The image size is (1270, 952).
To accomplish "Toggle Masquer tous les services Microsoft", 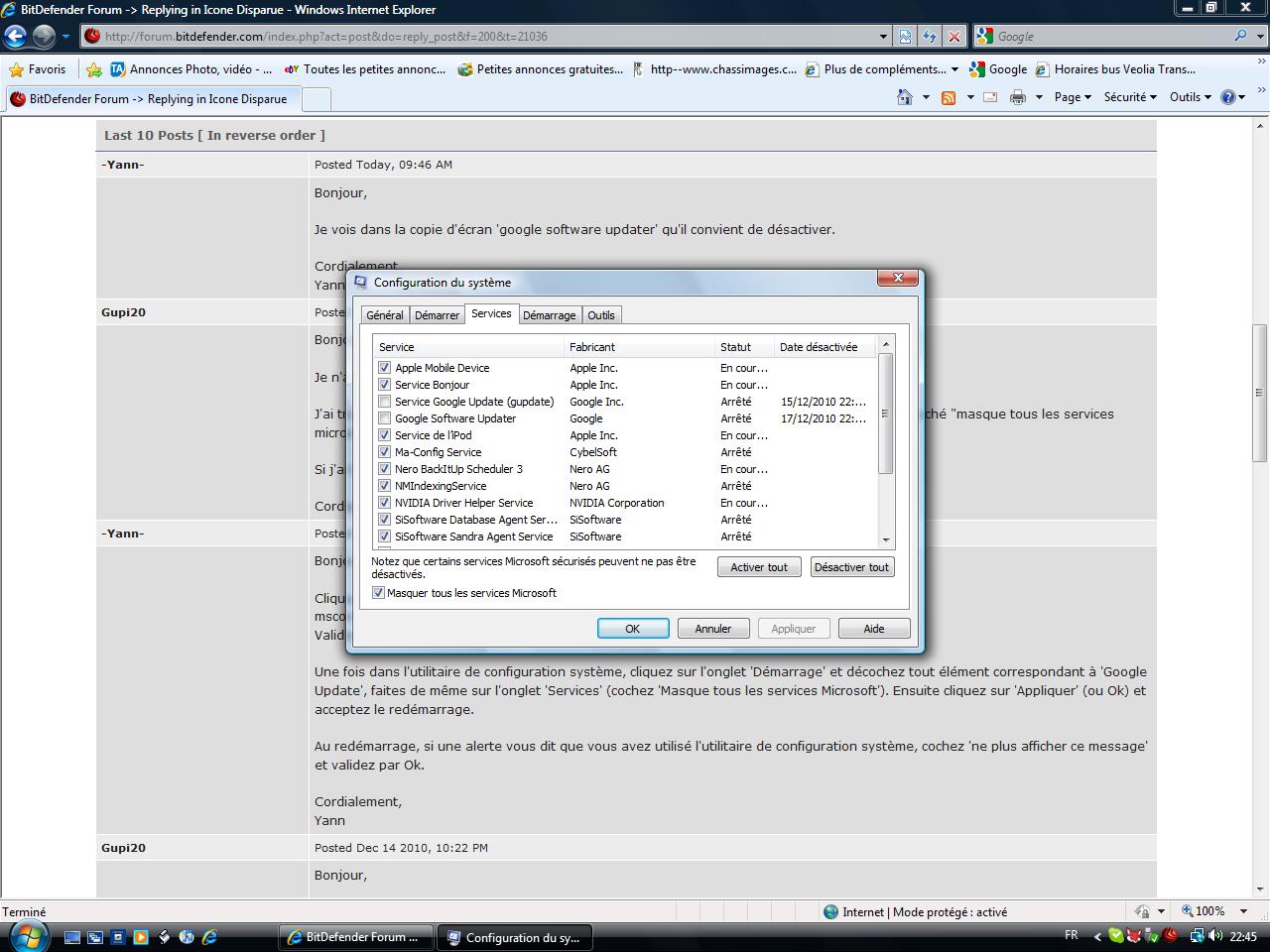I will tap(378, 593).
